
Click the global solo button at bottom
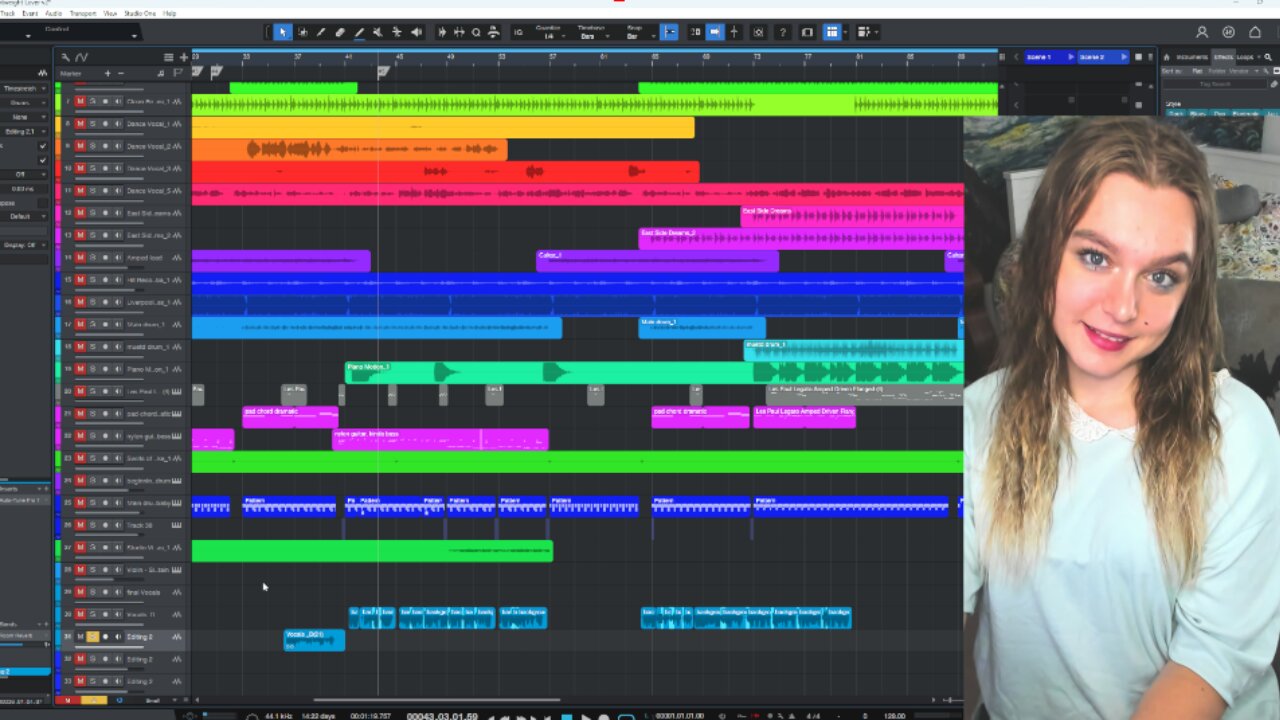click(94, 700)
